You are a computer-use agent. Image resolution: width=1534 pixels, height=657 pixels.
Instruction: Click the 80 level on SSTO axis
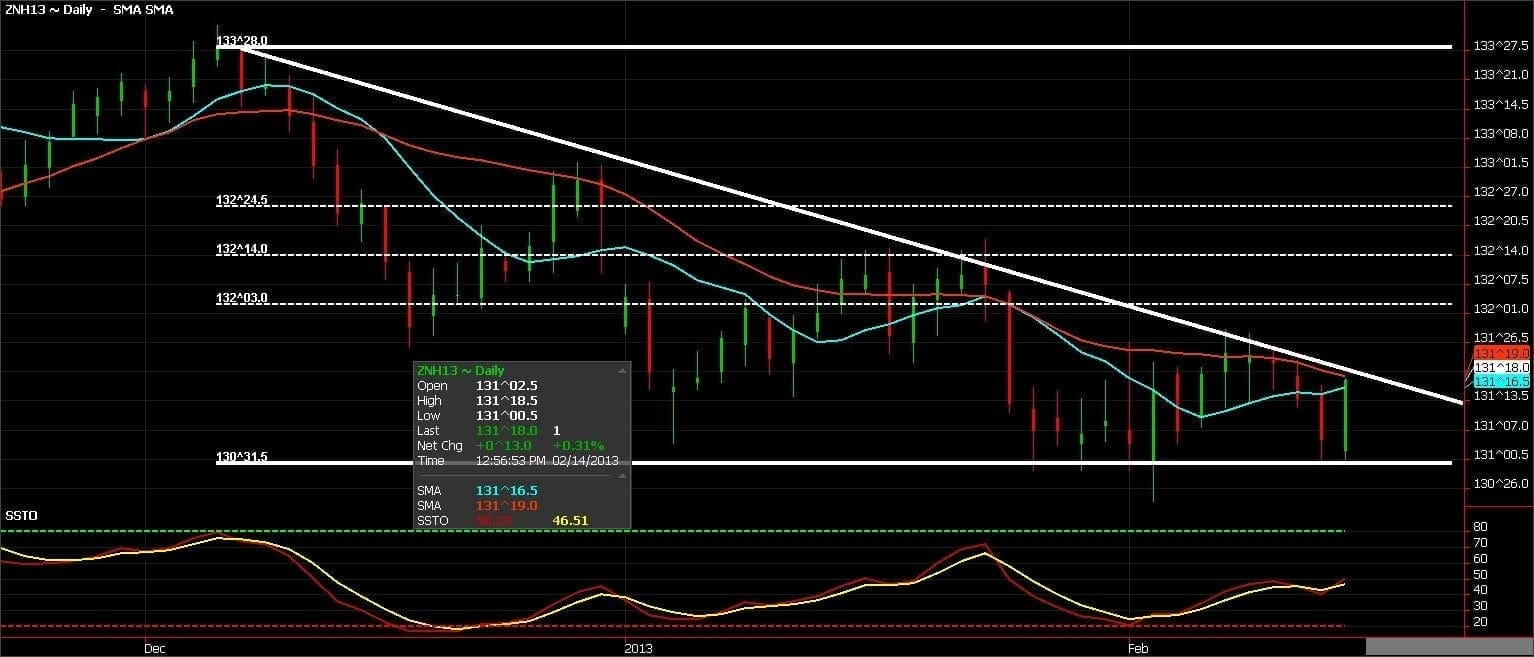pos(1479,527)
